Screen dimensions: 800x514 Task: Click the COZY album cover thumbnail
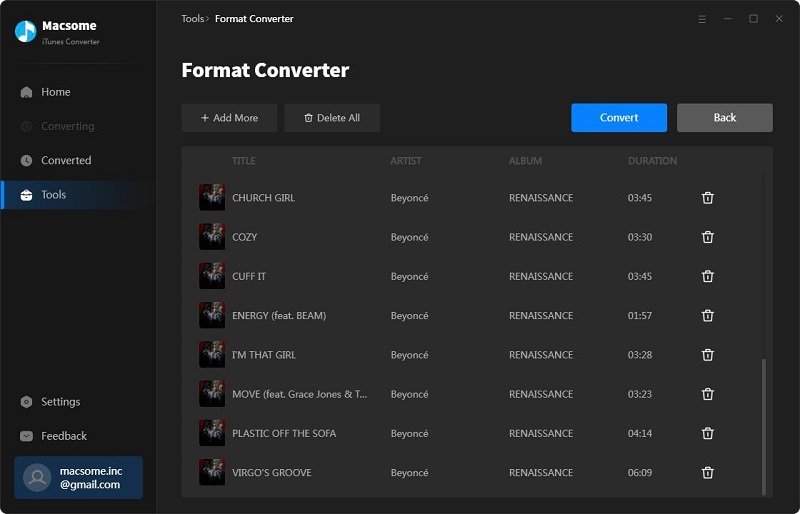[212, 237]
